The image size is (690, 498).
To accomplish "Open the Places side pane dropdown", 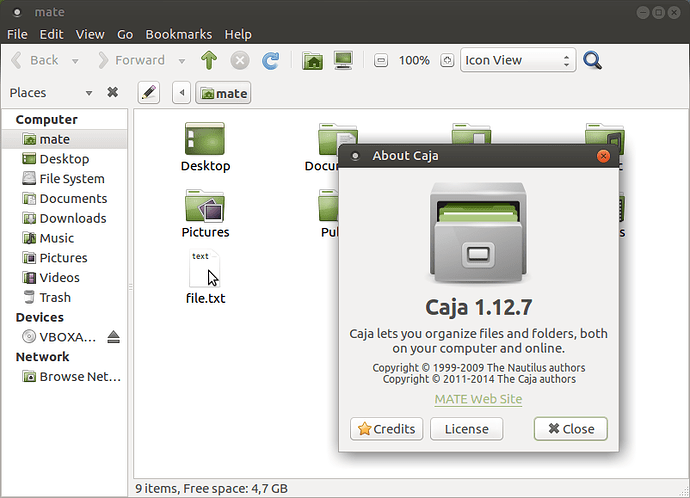I will (x=89, y=93).
